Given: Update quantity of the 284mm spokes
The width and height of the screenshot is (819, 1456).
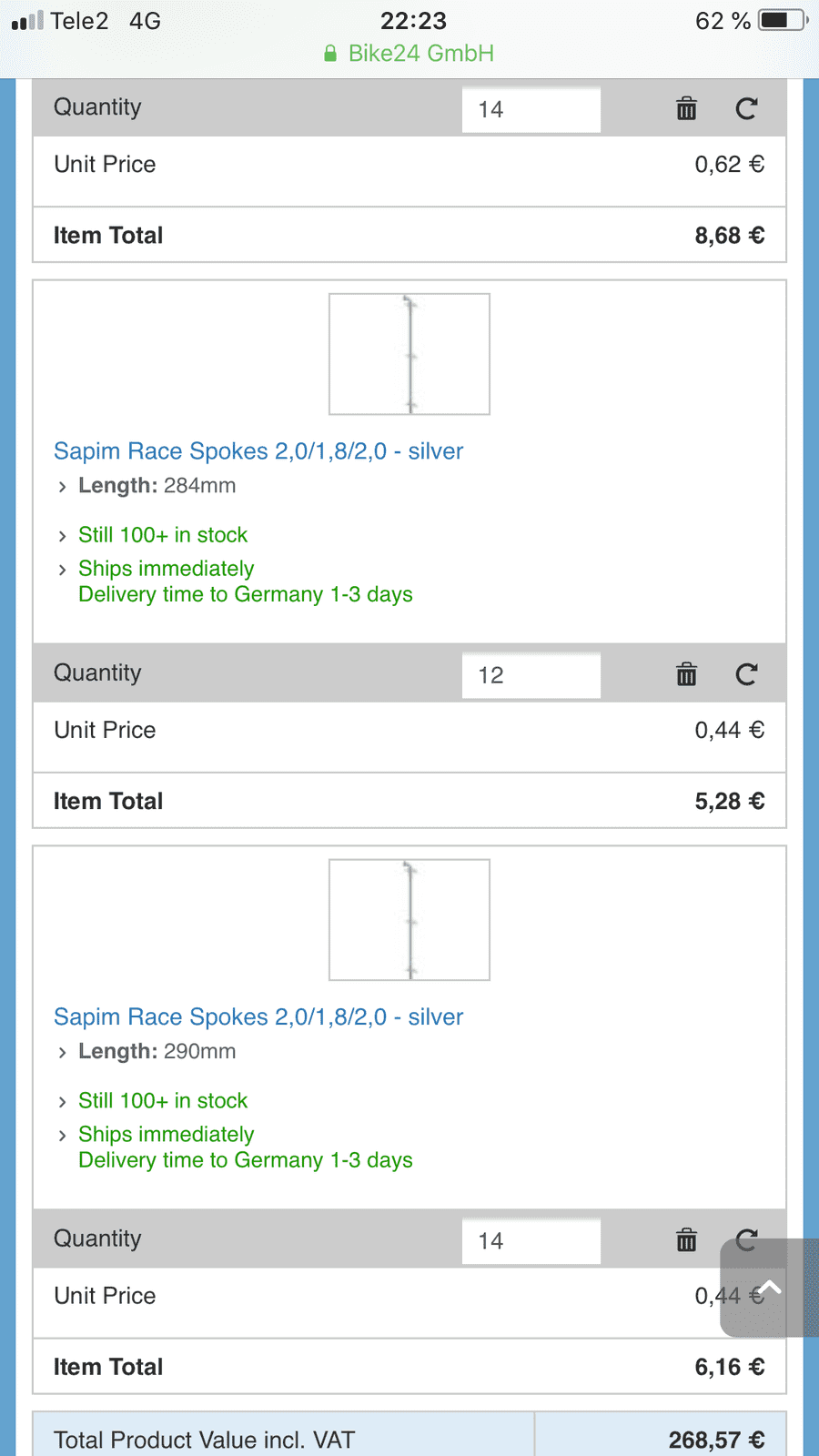Looking at the screenshot, I should (746, 674).
